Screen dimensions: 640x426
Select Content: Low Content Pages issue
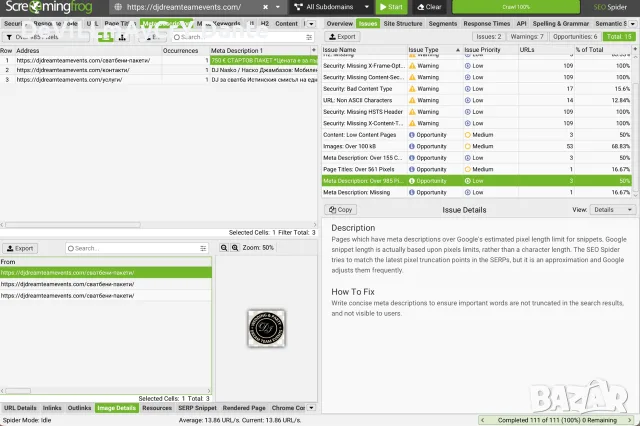[477, 135]
